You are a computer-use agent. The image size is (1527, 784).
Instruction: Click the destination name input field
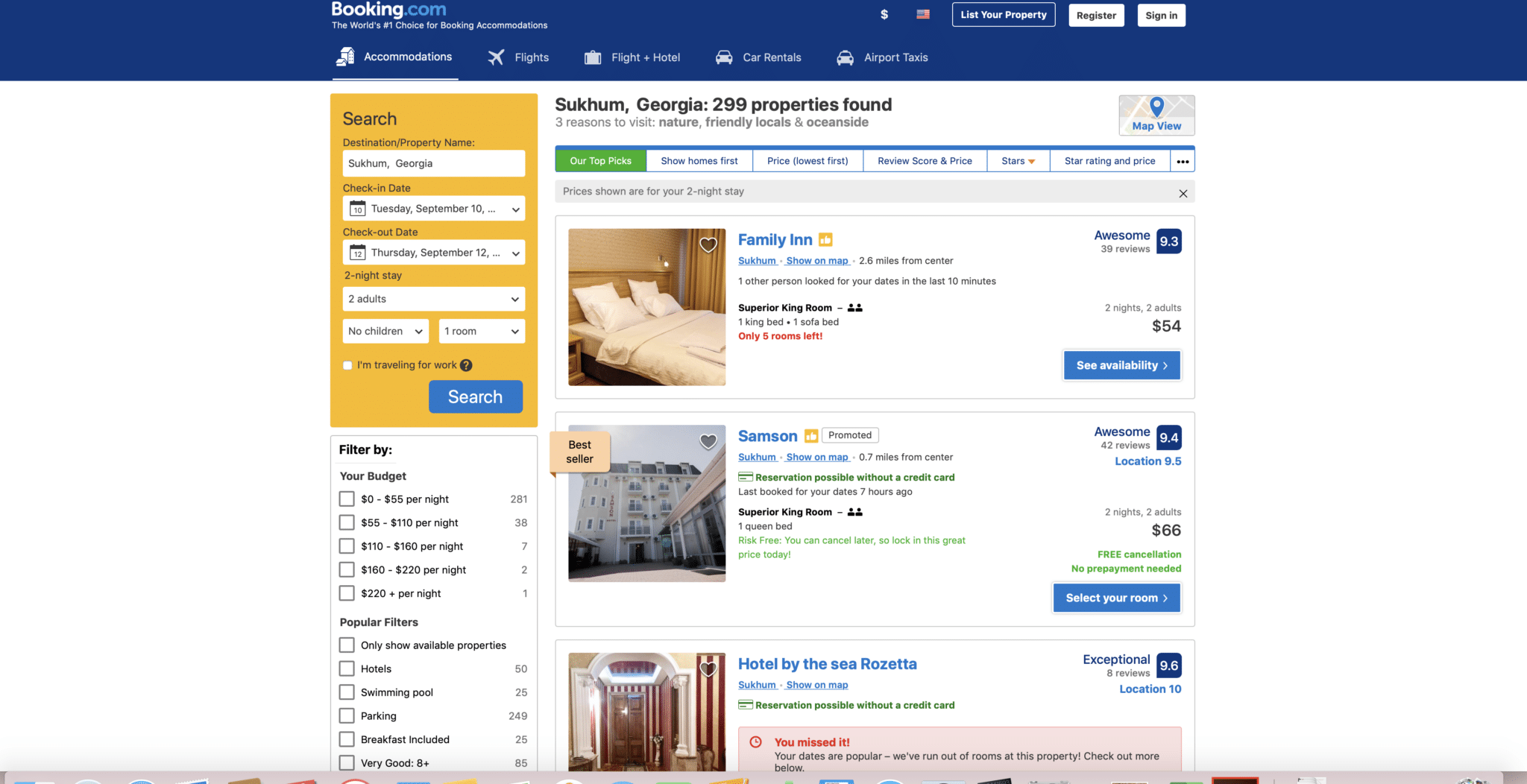[x=434, y=163]
